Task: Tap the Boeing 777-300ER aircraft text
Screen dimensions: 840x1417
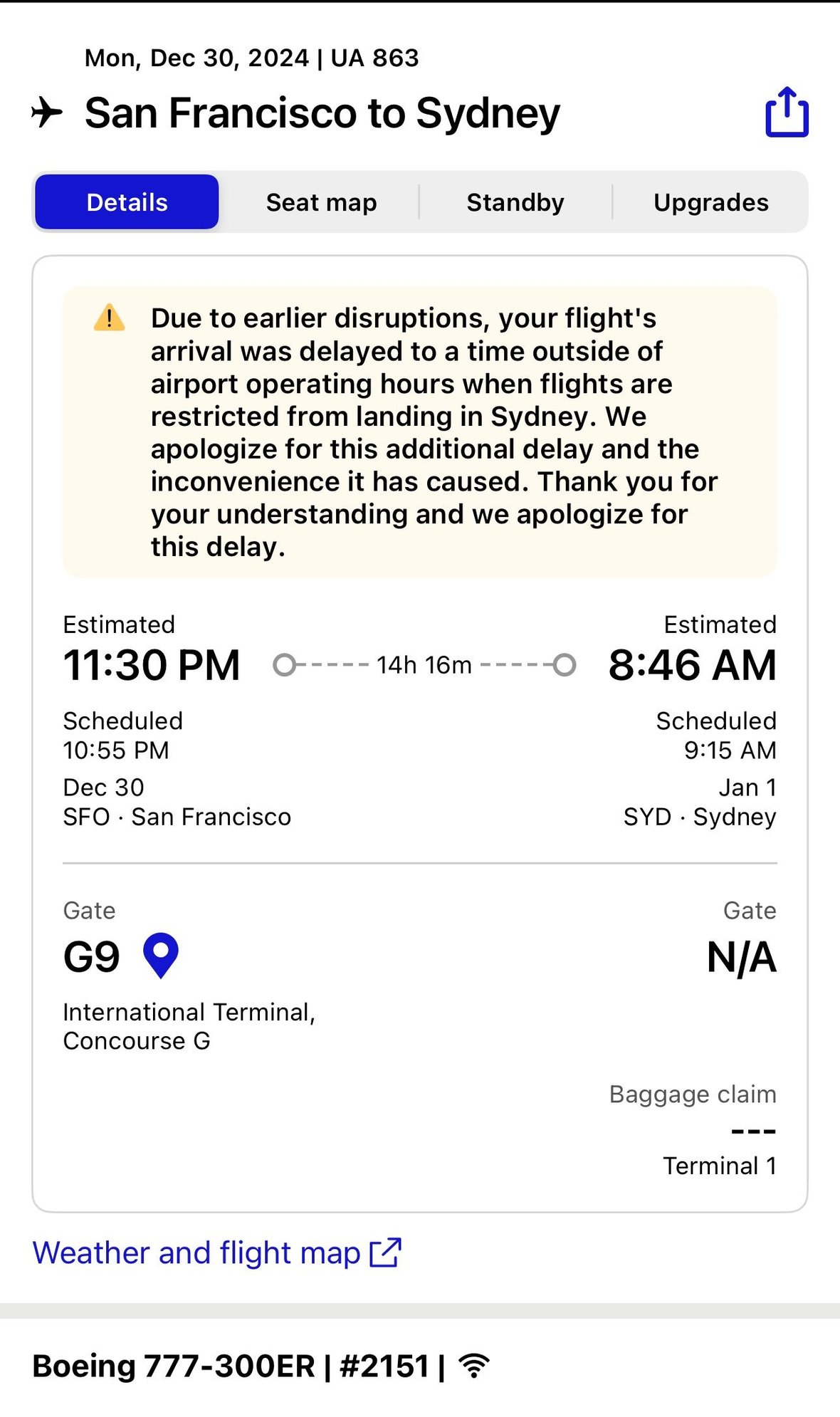Action: 173,1366
